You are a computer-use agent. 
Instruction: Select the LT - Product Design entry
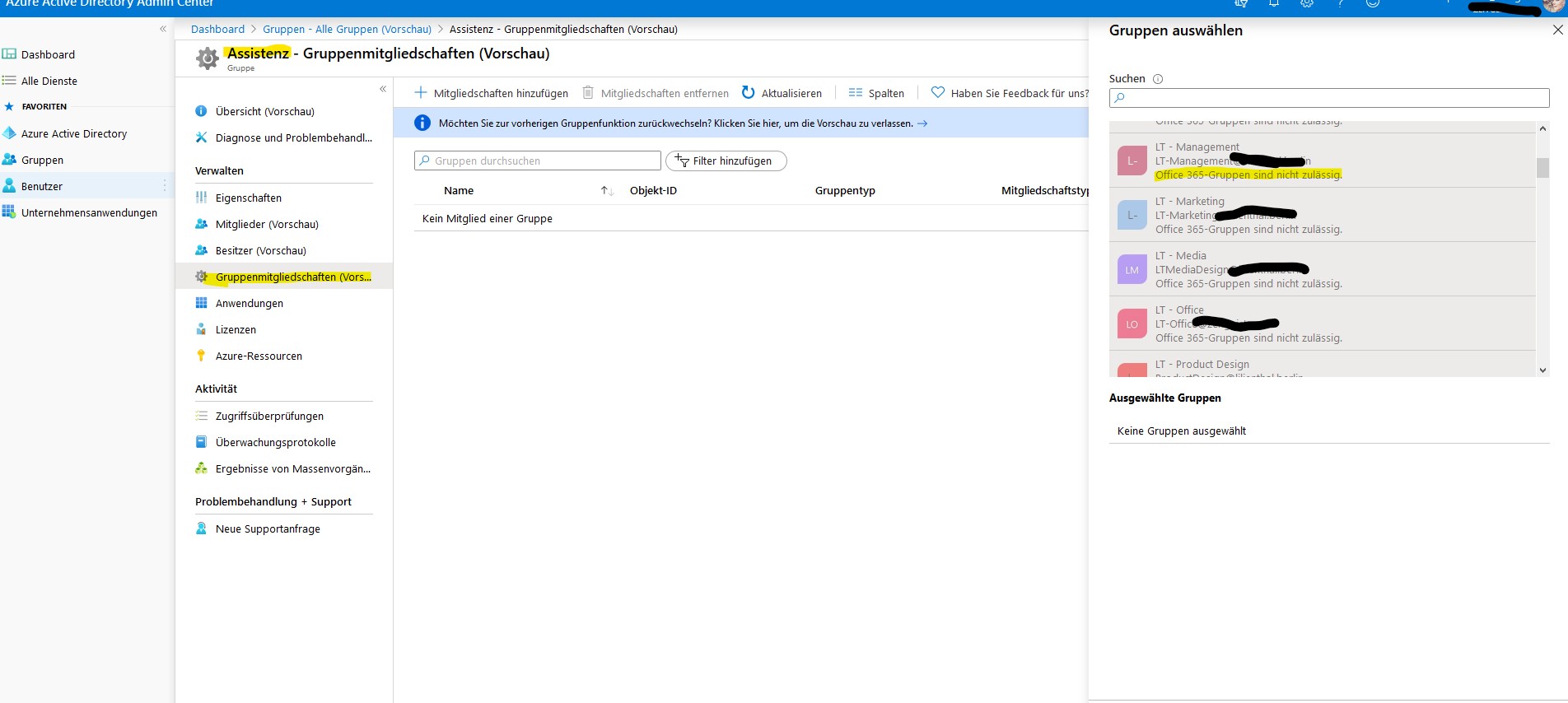pyautogui.click(x=1323, y=365)
